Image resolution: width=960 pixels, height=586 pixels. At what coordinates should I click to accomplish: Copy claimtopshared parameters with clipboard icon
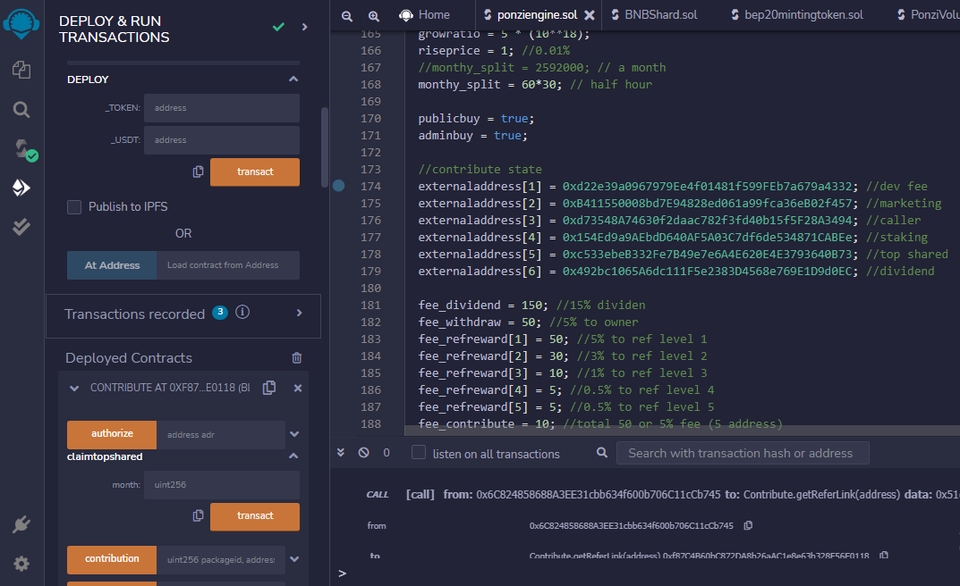pos(198,516)
